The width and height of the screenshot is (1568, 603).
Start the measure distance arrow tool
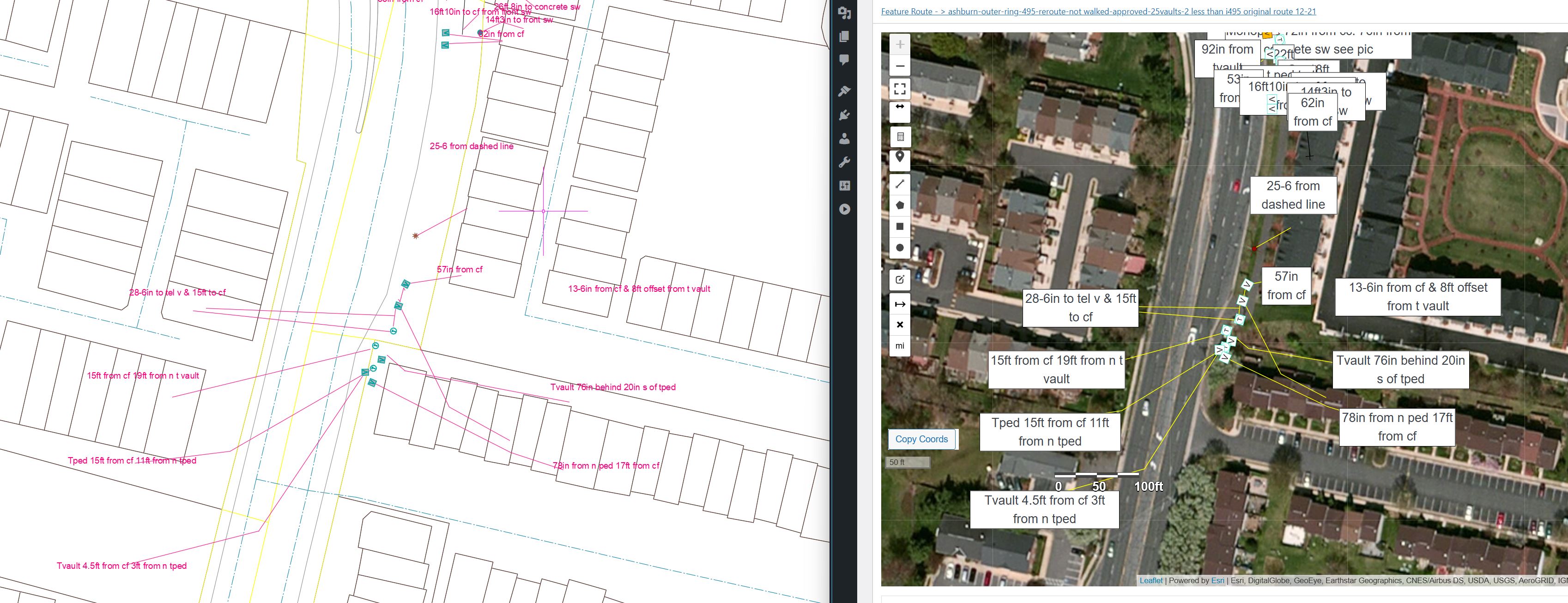tap(900, 304)
